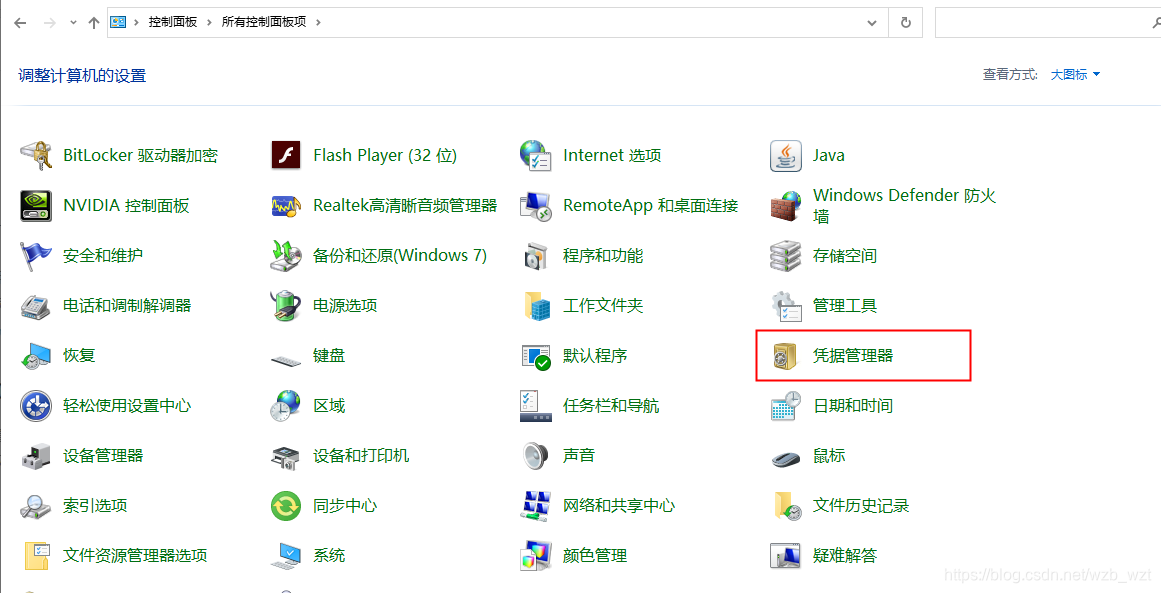Open the 设备和打印机 printer icon
Image resolution: width=1161 pixels, height=593 pixels.
(x=286, y=456)
